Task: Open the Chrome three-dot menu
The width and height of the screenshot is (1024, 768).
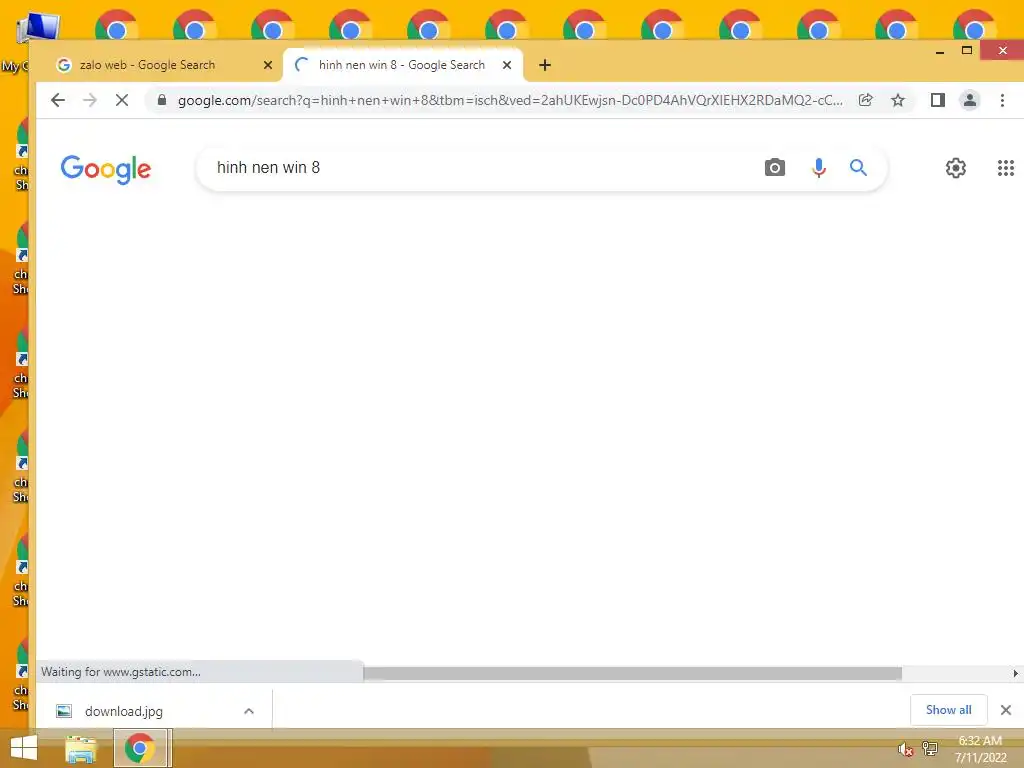Action: 1002,100
